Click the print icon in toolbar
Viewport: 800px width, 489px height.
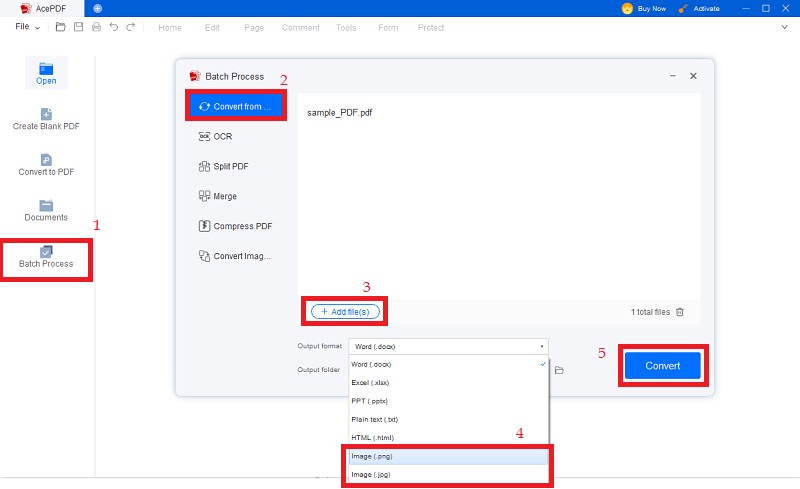click(x=96, y=27)
